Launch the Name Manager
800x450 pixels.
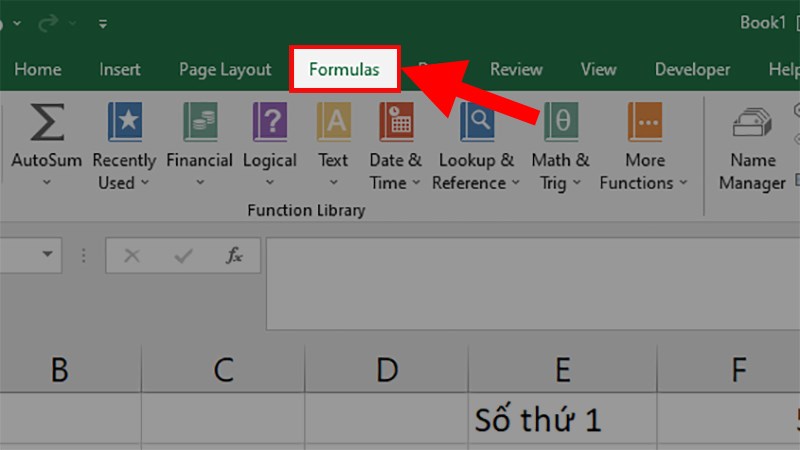(x=752, y=124)
